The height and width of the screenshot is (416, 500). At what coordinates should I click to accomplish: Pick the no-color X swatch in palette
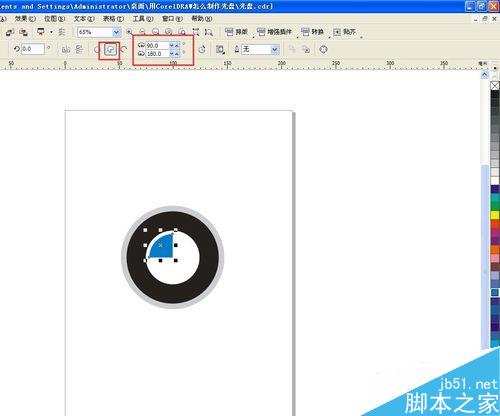point(495,86)
